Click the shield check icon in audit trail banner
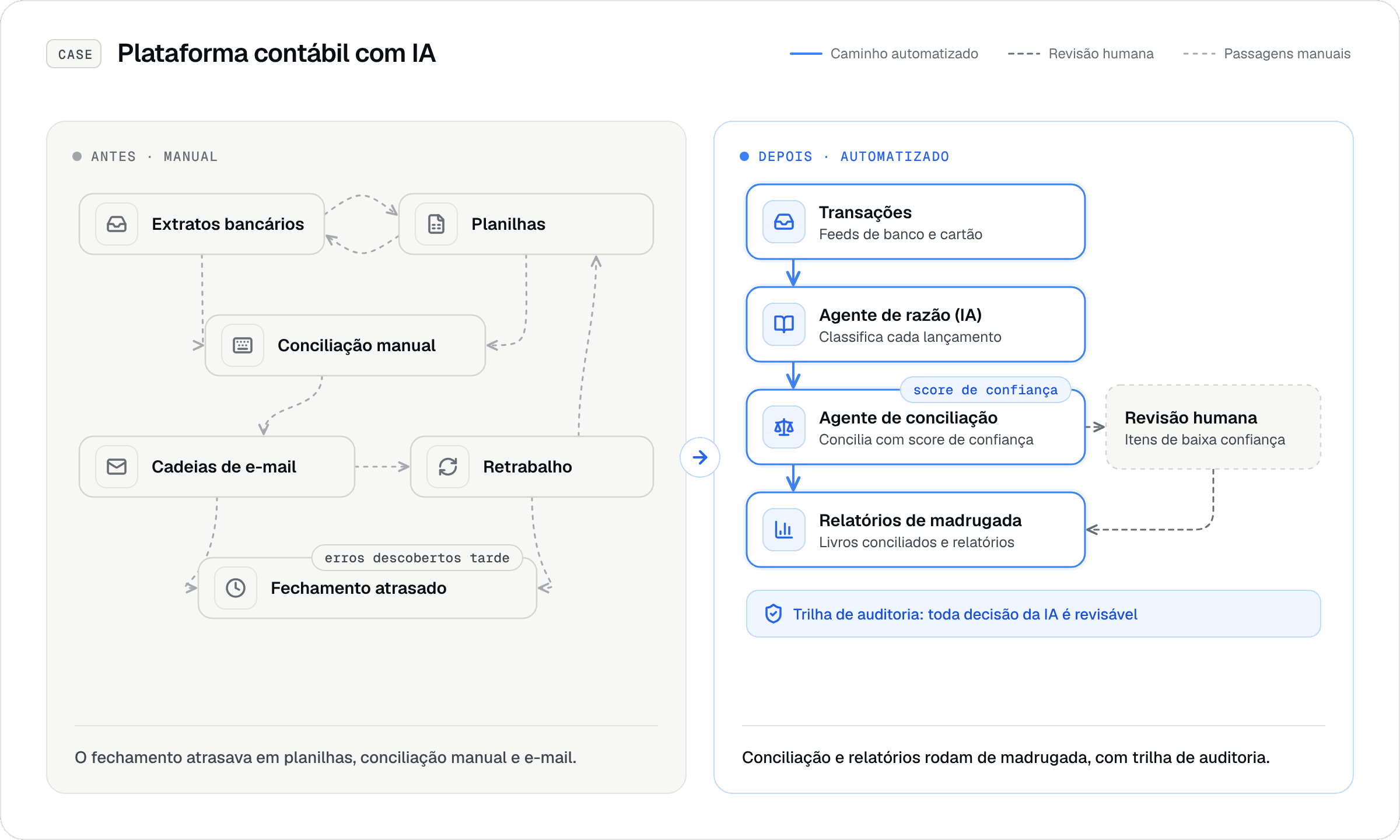The width and height of the screenshot is (1400, 840). tap(773, 614)
